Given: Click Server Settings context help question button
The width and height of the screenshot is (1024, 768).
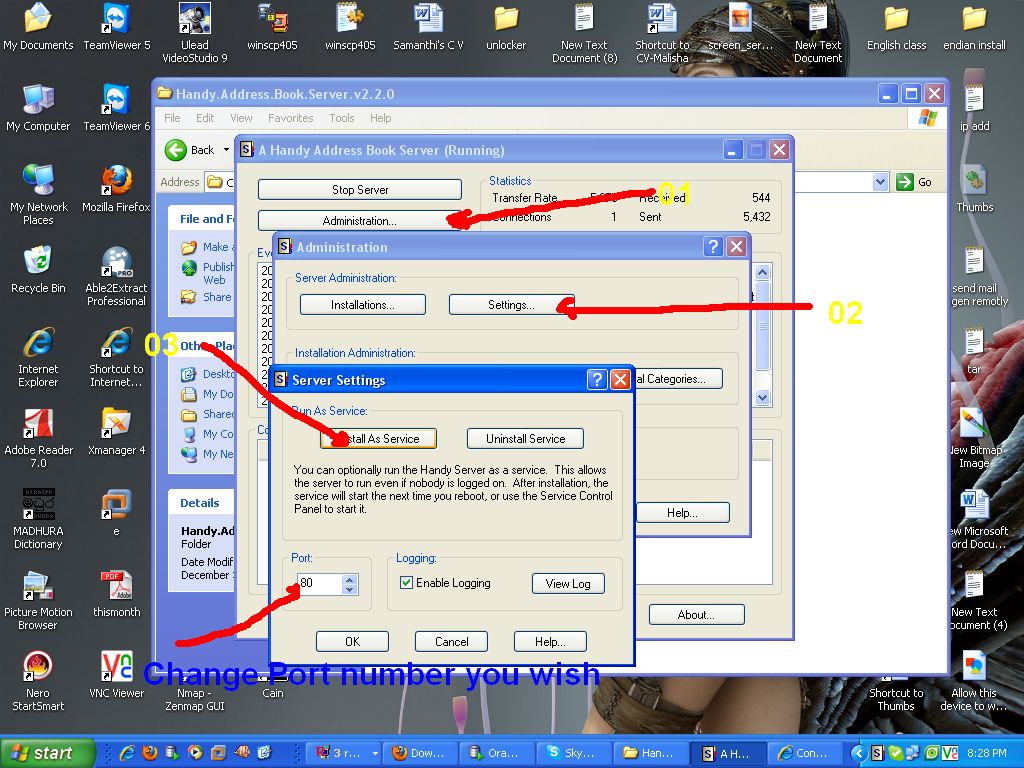Looking at the screenshot, I should (x=597, y=379).
